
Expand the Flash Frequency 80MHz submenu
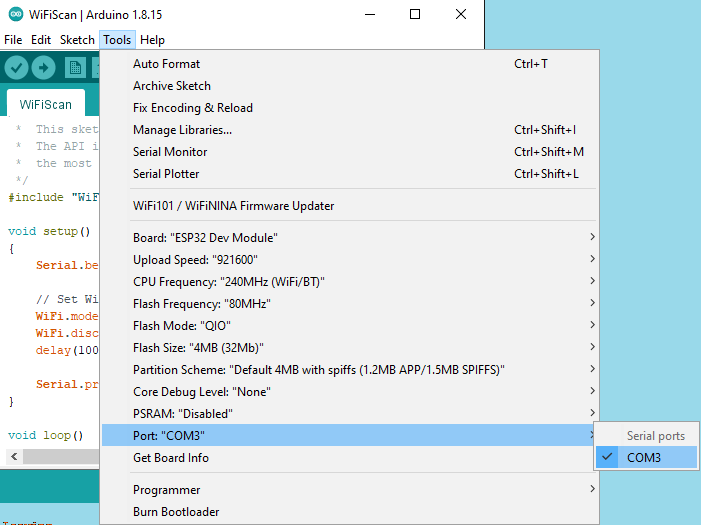coord(350,304)
